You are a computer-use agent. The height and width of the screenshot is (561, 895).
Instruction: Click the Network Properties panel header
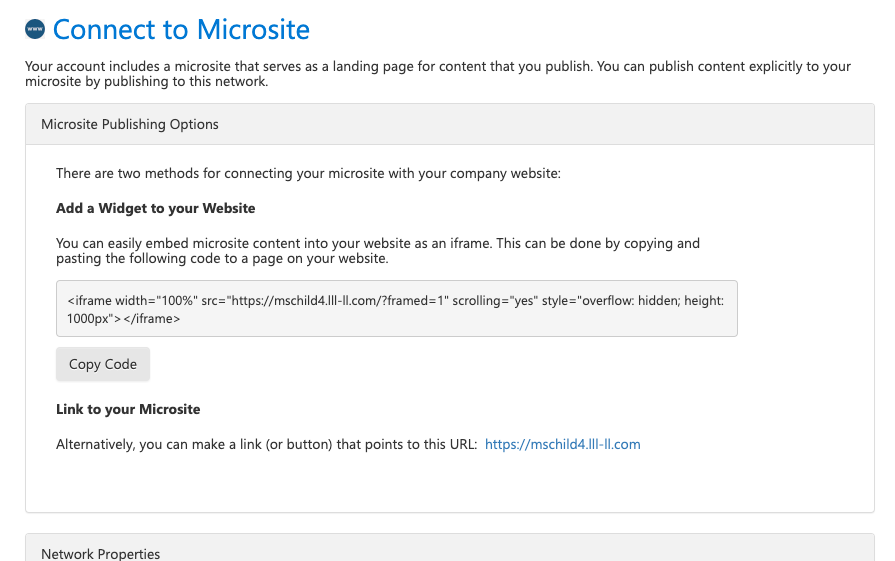coord(450,548)
